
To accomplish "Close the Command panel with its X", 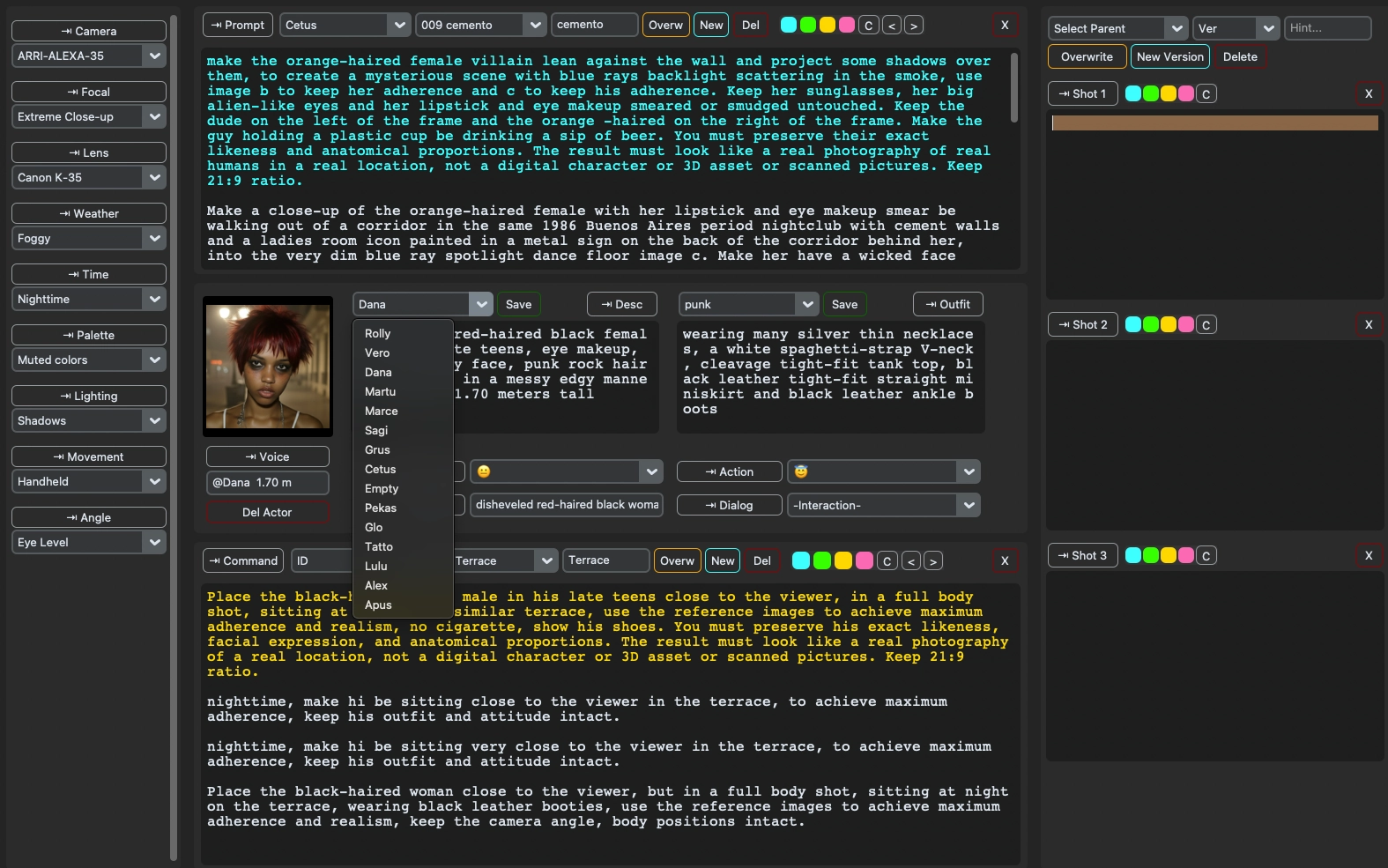I will pyautogui.click(x=1005, y=560).
